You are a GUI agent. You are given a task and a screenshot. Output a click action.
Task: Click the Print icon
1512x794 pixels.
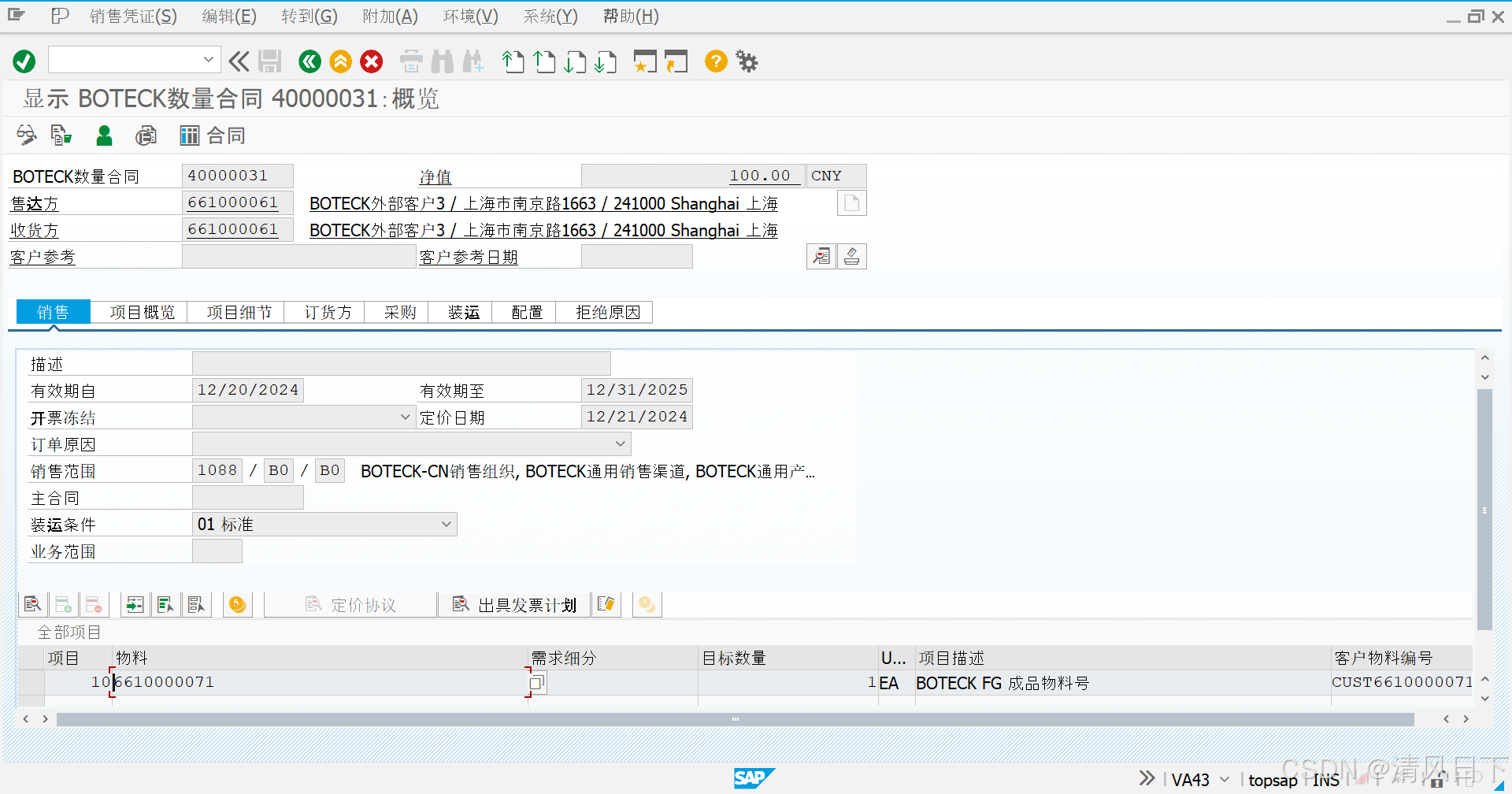[410, 61]
